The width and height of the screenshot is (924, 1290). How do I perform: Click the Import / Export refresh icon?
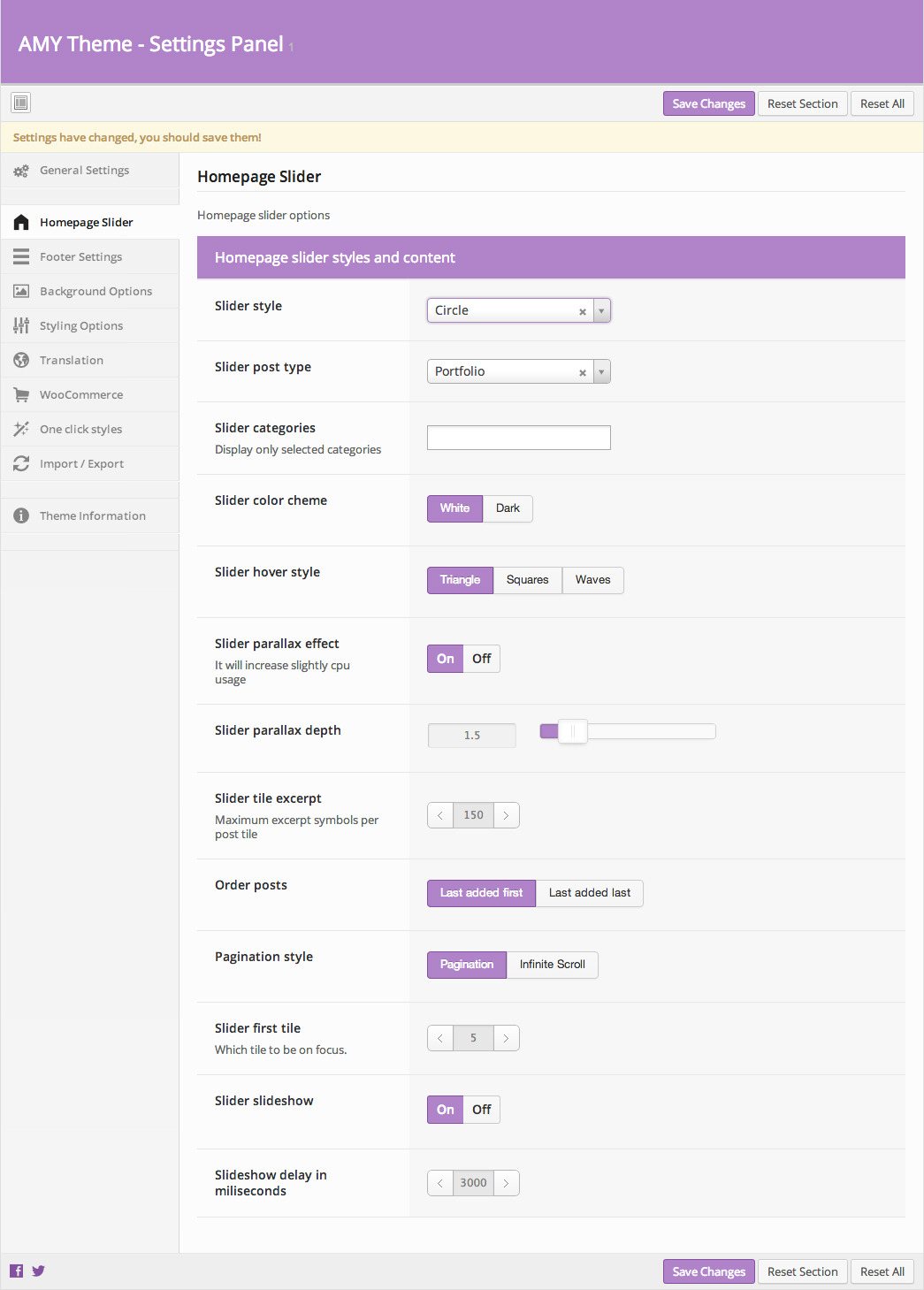[21, 464]
